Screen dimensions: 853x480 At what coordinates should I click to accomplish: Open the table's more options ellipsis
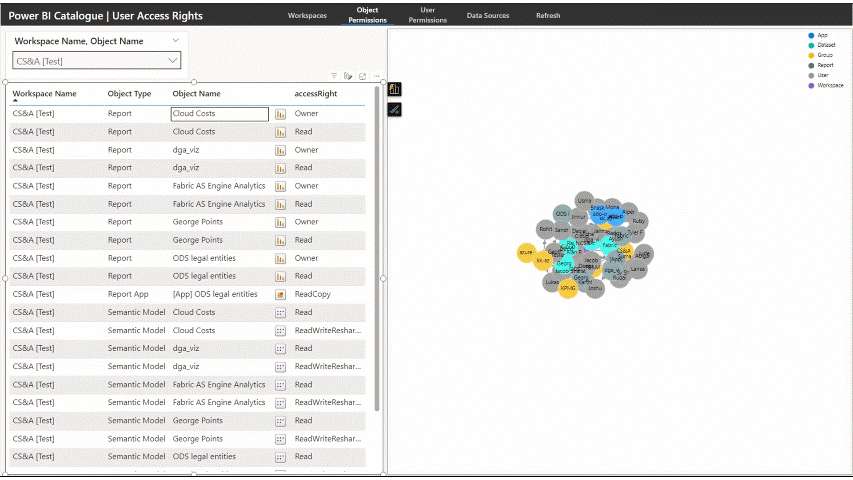tap(376, 76)
